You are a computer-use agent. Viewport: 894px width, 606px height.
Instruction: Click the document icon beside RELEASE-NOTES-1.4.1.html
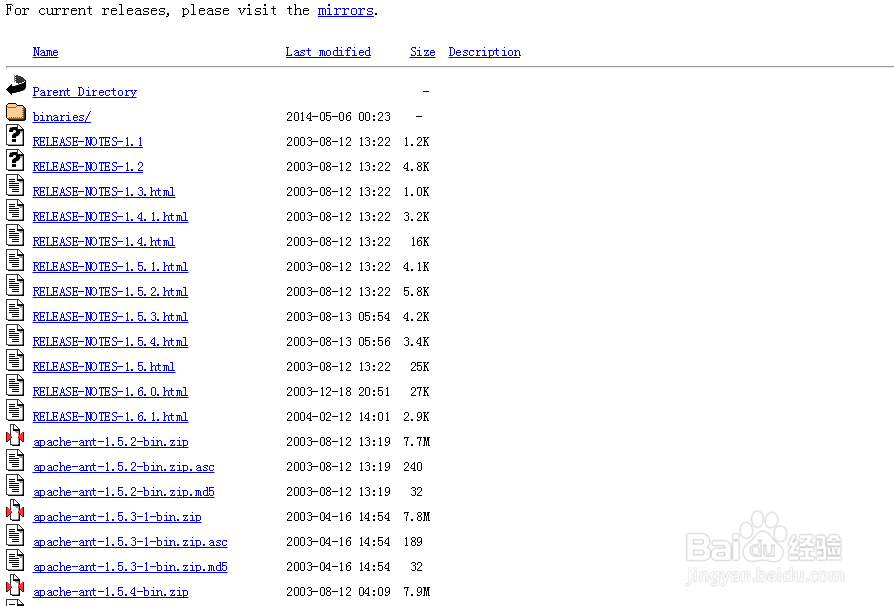(15, 210)
